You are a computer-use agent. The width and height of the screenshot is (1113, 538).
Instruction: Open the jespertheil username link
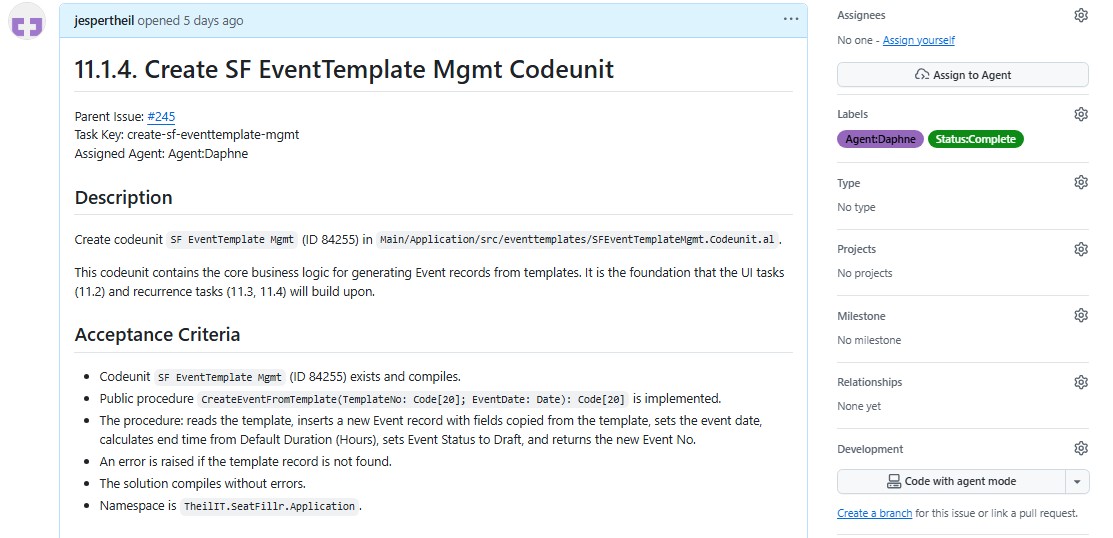coord(105,20)
